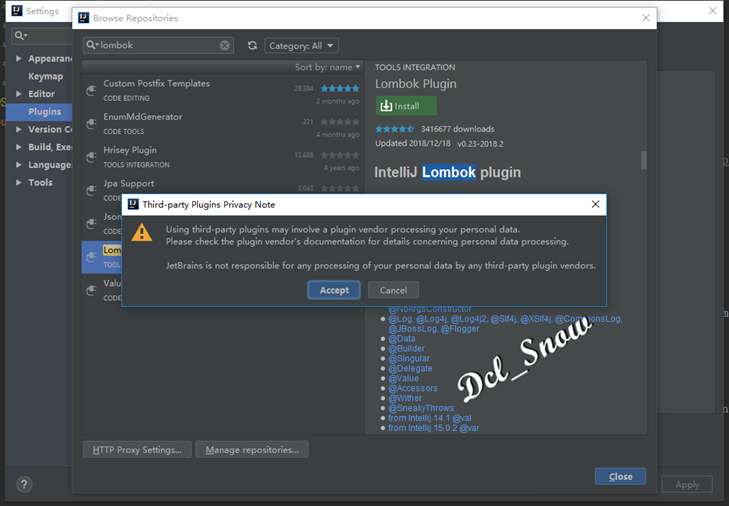Accept the third-party plugins privacy note
This screenshot has height=506, width=729.
334,290
